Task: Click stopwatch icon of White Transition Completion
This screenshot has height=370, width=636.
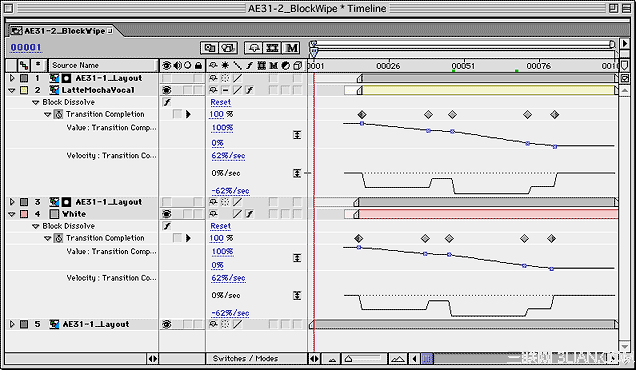Action: pyautogui.click(x=59, y=238)
